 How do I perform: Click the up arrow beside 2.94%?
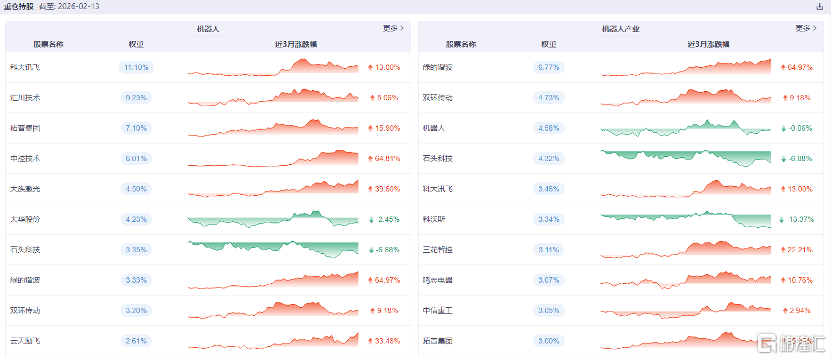[785, 310]
